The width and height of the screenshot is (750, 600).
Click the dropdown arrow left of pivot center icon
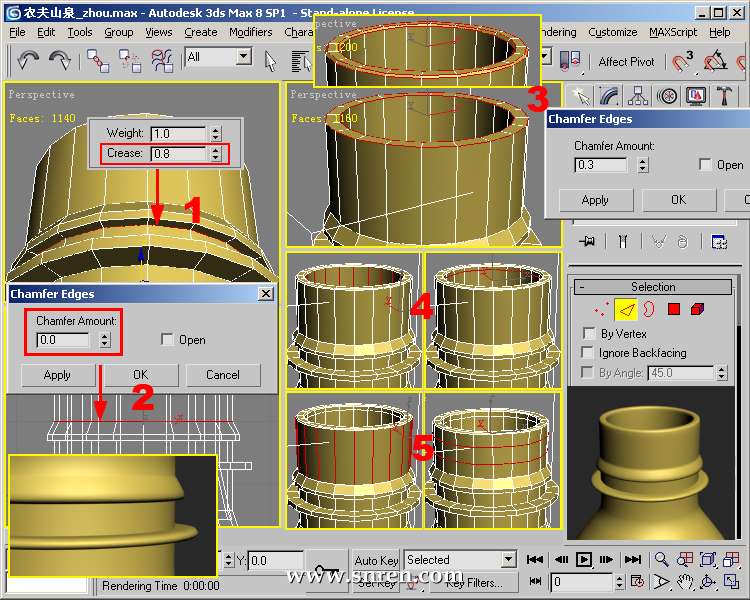click(545, 56)
